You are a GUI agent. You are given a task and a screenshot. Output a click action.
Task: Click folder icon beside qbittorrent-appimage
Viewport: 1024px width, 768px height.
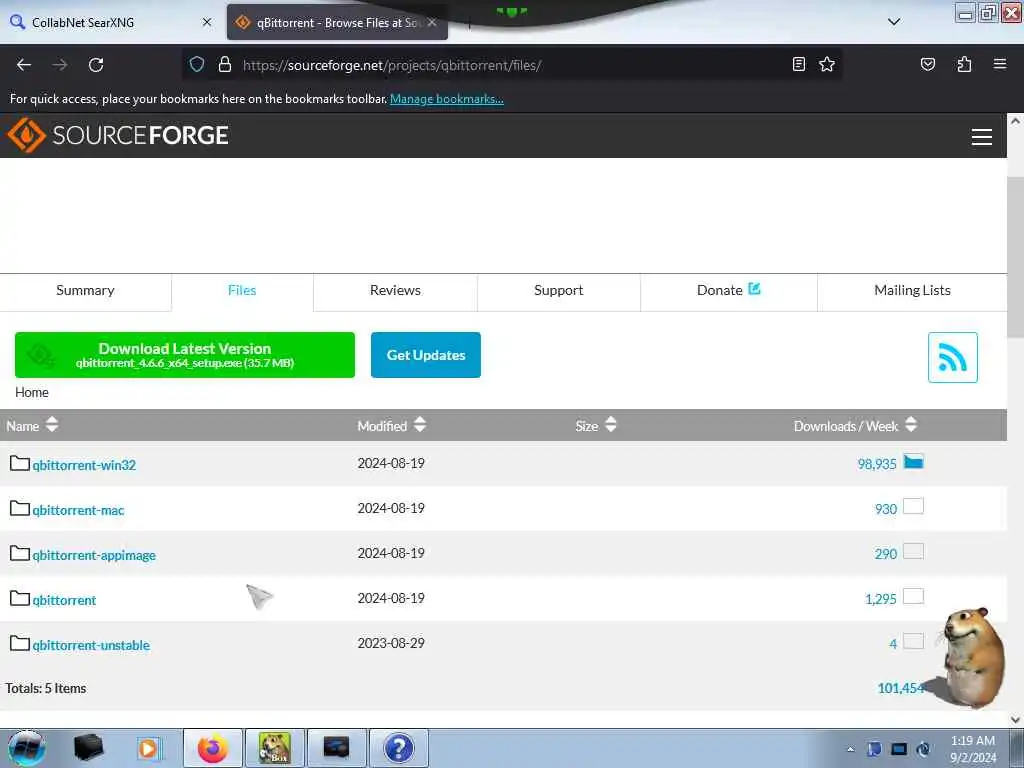[20, 553]
